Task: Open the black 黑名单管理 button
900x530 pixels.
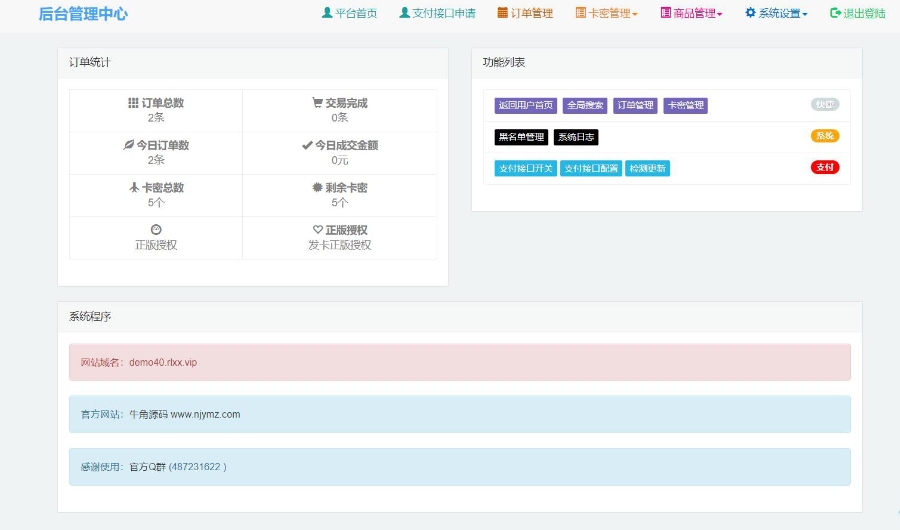Action: click(521, 137)
